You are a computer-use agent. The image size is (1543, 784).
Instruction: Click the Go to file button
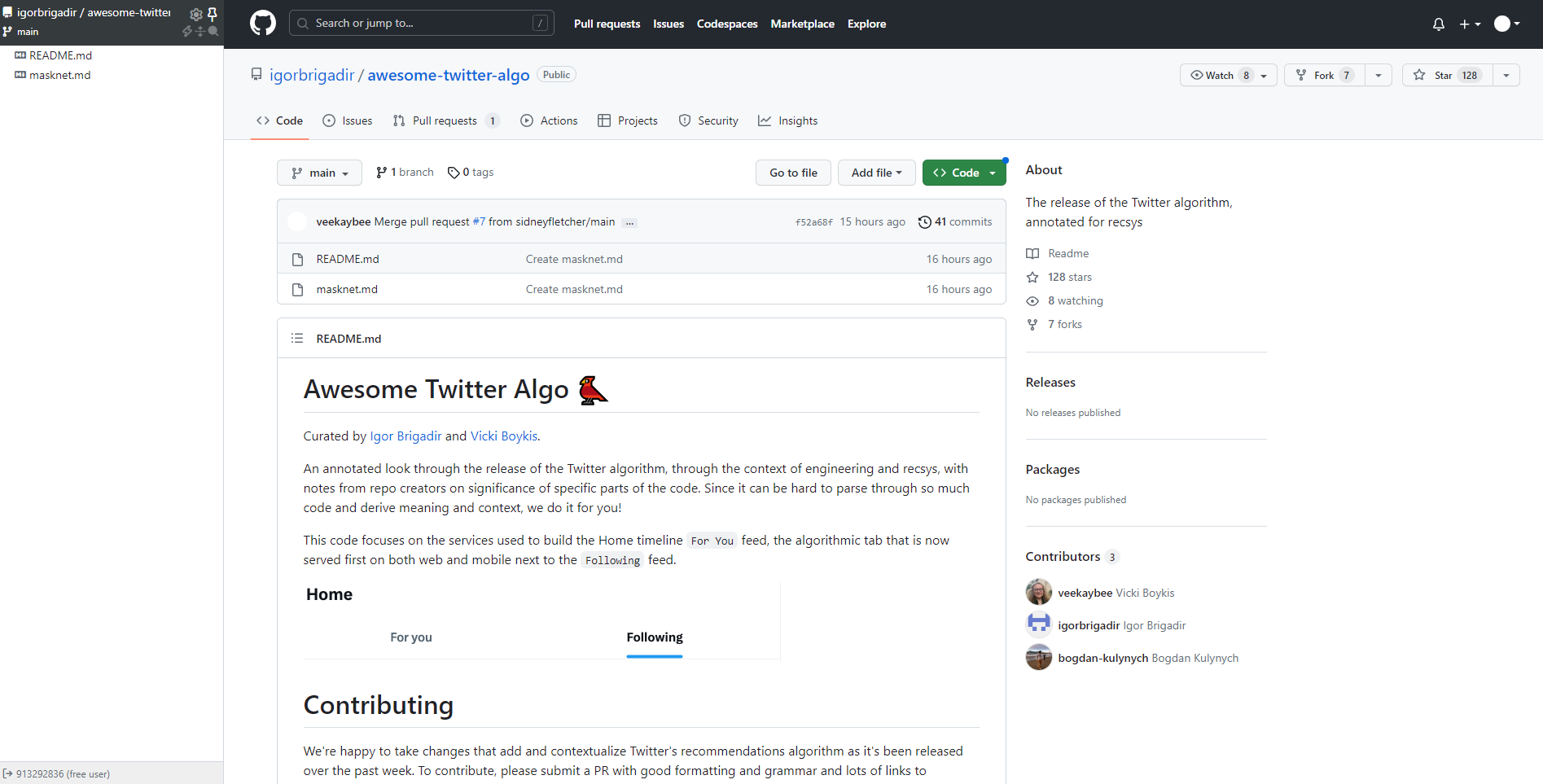click(793, 173)
